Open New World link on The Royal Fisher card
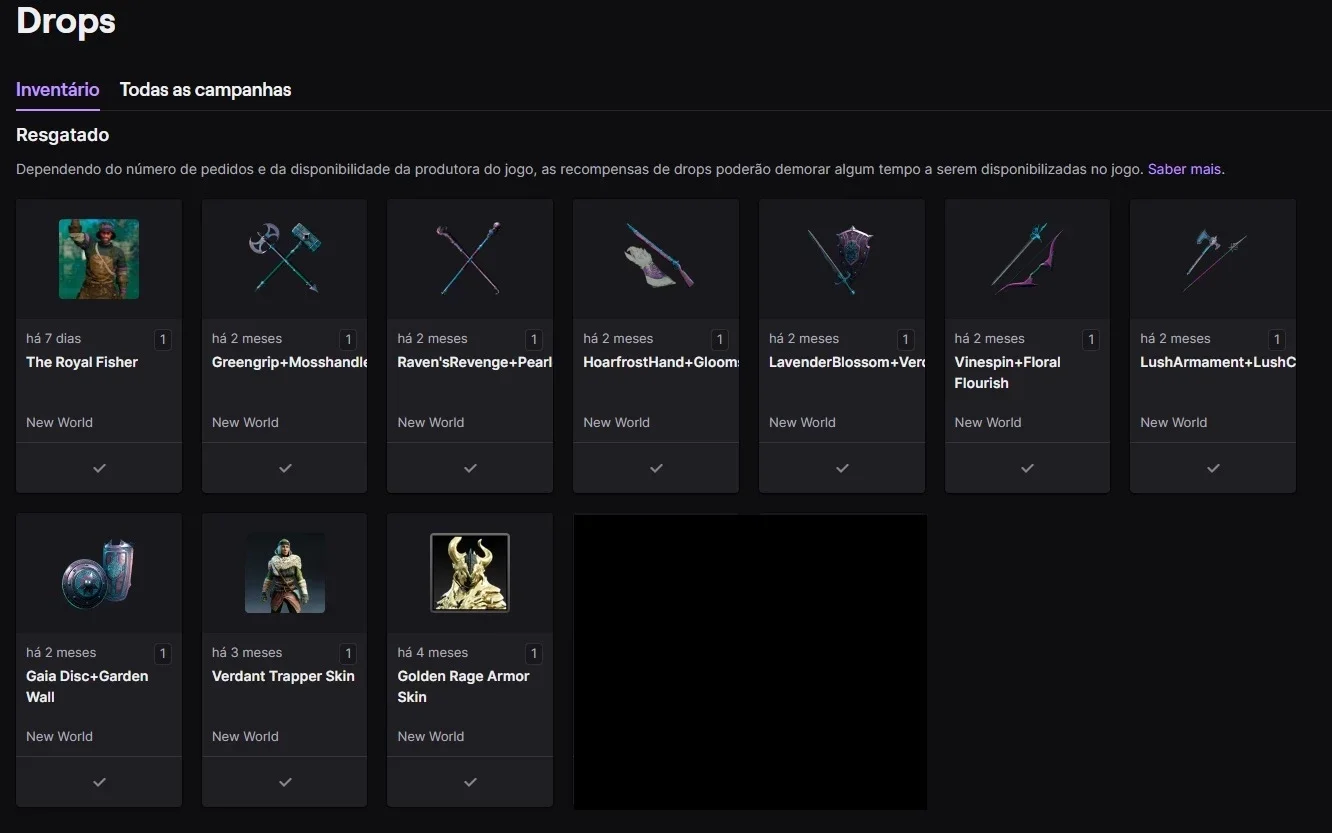This screenshot has width=1332, height=833. coord(59,422)
